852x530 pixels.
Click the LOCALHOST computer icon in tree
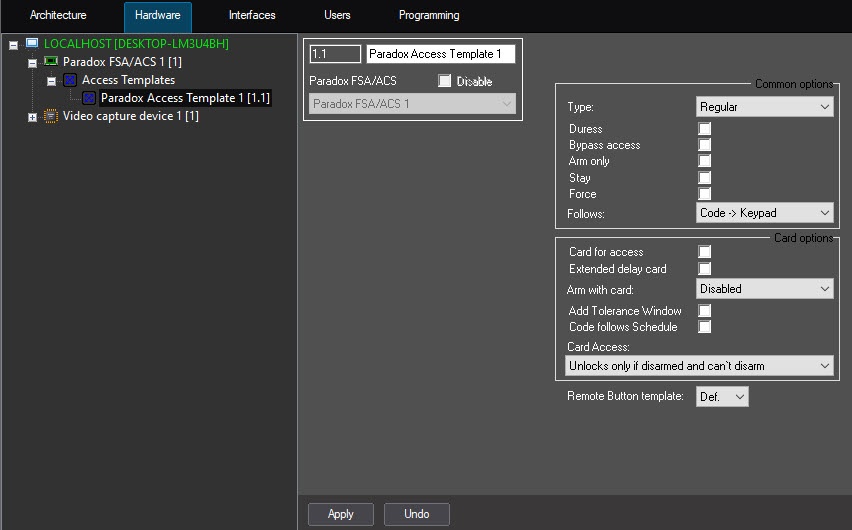pos(32,44)
